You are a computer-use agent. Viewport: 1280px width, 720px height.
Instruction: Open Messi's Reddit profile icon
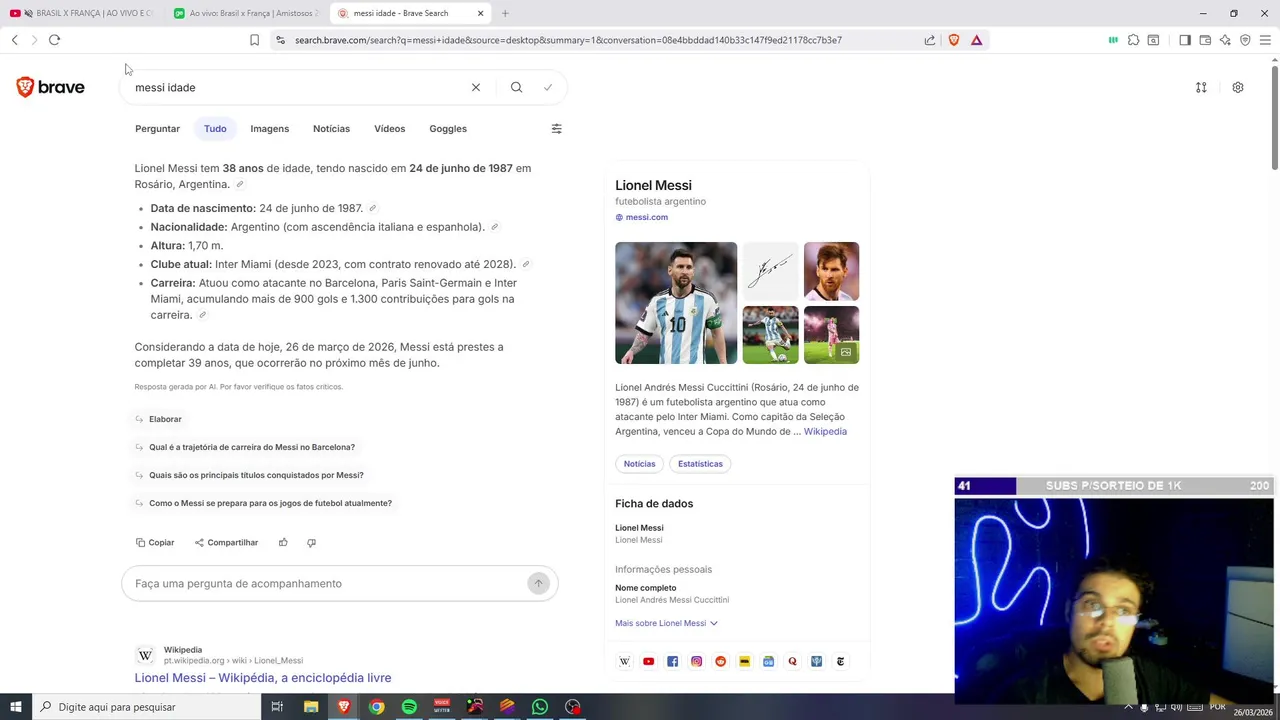tap(720, 661)
